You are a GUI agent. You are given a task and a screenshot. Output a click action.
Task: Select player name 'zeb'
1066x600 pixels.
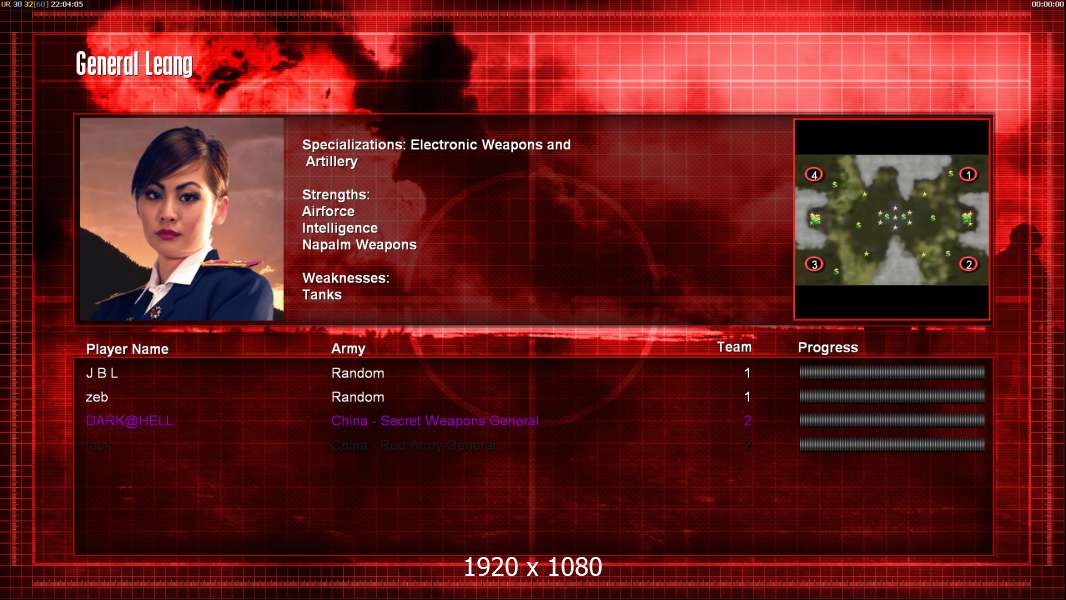click(x=97, y=397)
